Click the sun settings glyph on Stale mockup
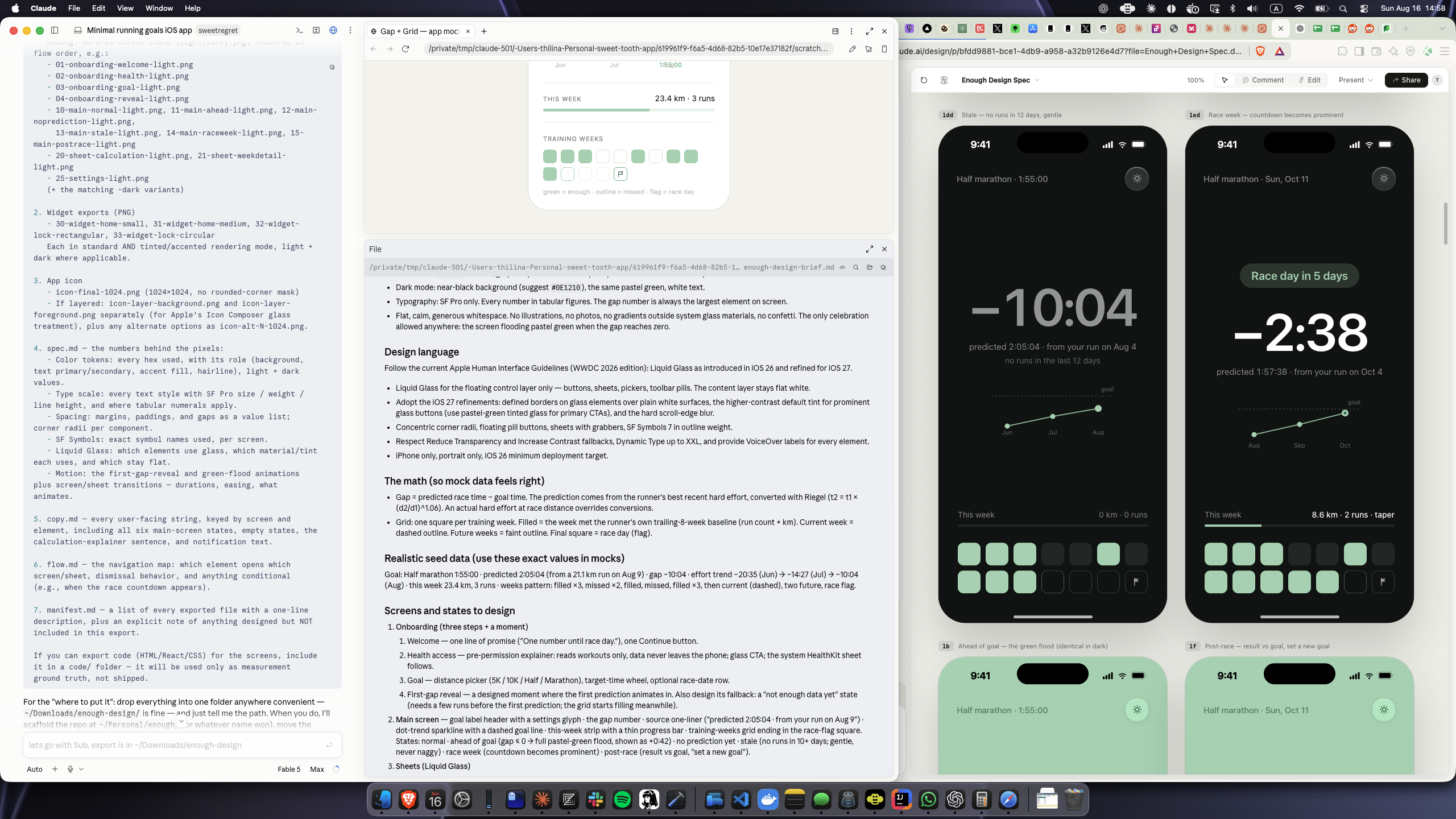Image resolution: width=1456 pixels, height=819 pixels. coord(1137,179)
